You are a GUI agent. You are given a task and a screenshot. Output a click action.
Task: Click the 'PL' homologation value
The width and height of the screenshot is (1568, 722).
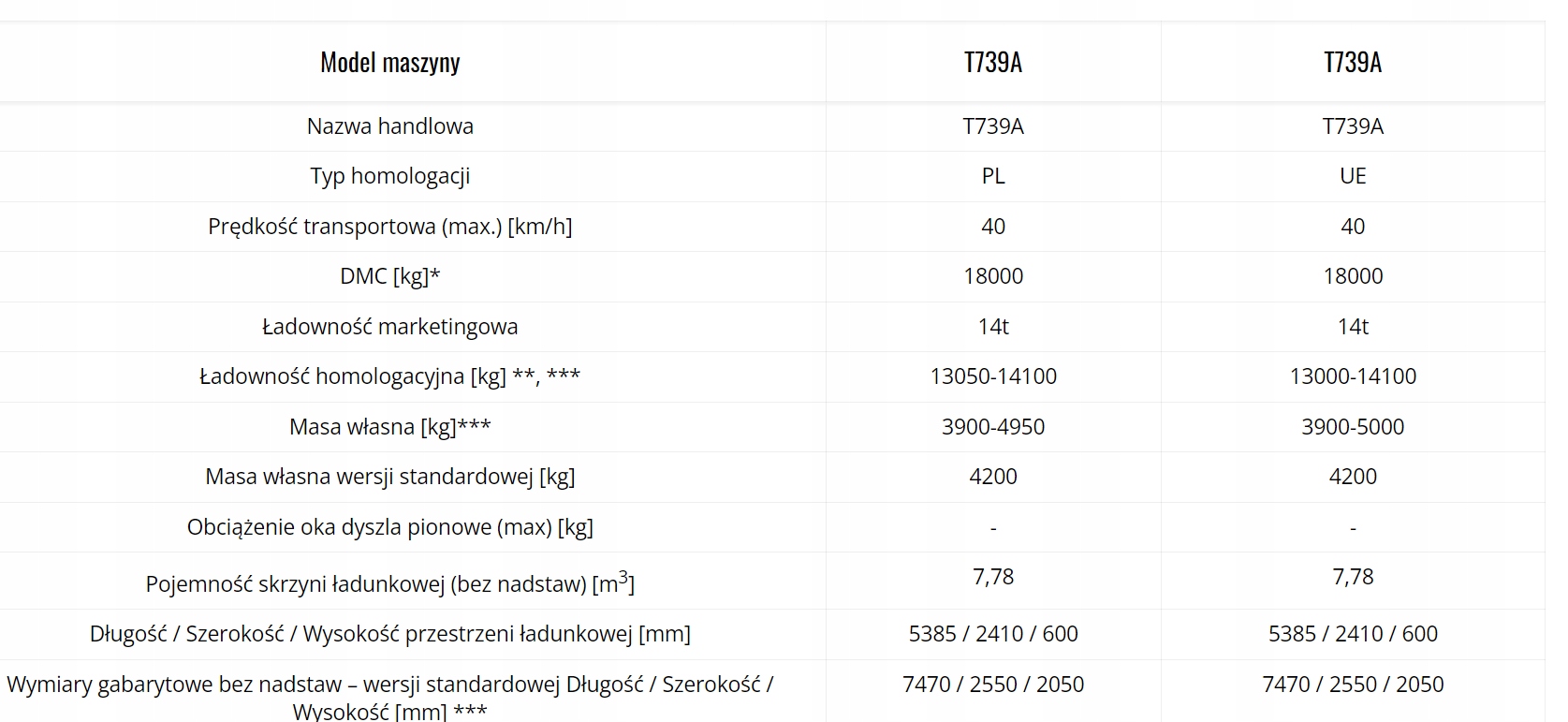992,176
